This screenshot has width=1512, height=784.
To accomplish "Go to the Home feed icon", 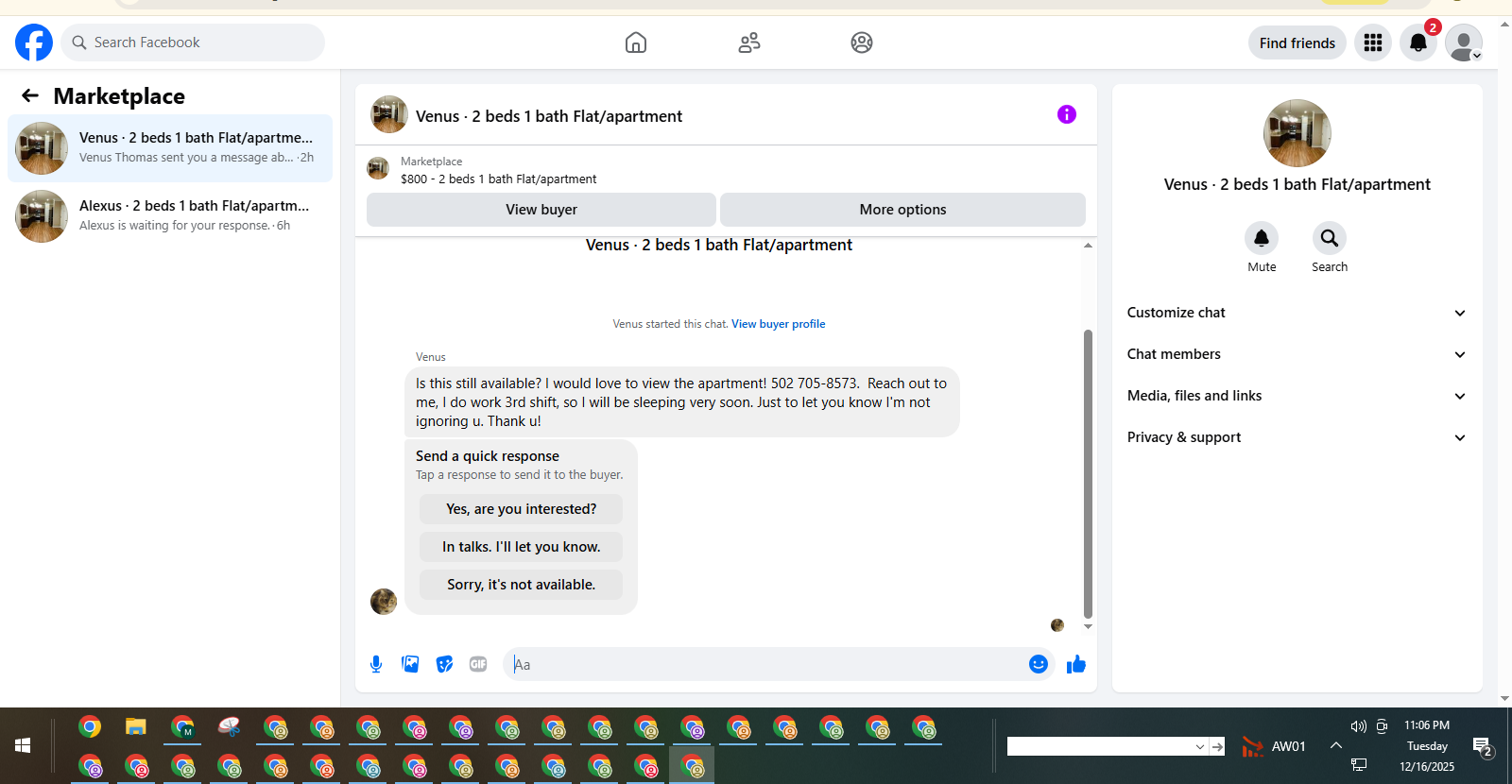I will click(x=636, y=43).
